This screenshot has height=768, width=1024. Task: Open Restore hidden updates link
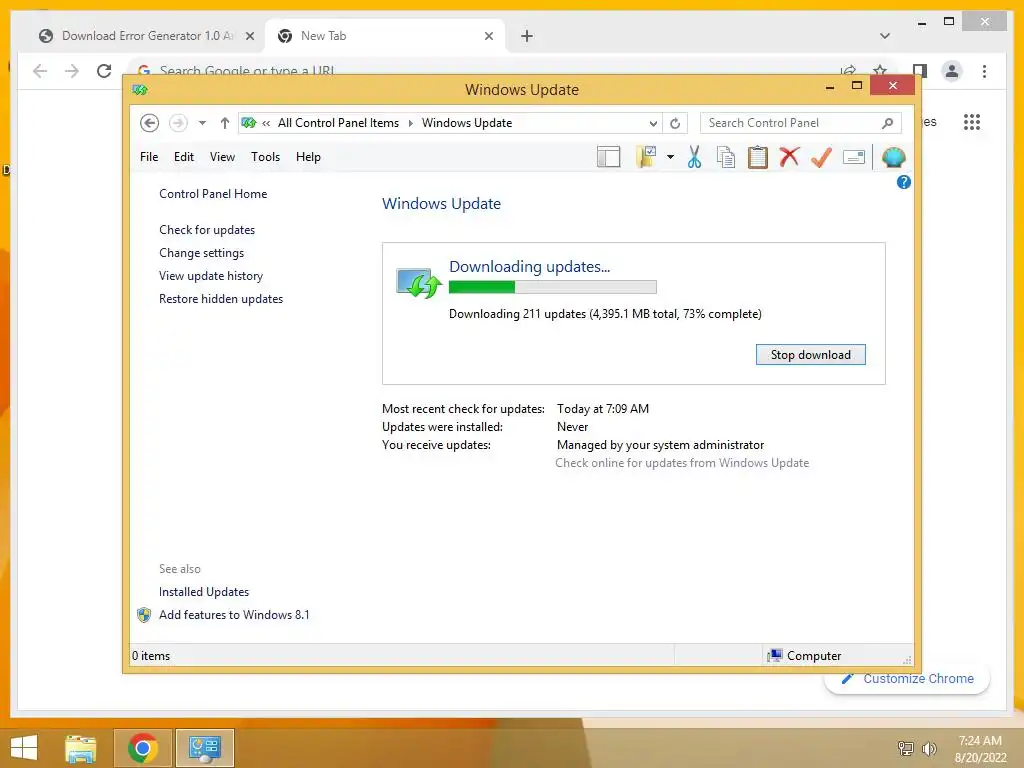click(x=221, y=298)
